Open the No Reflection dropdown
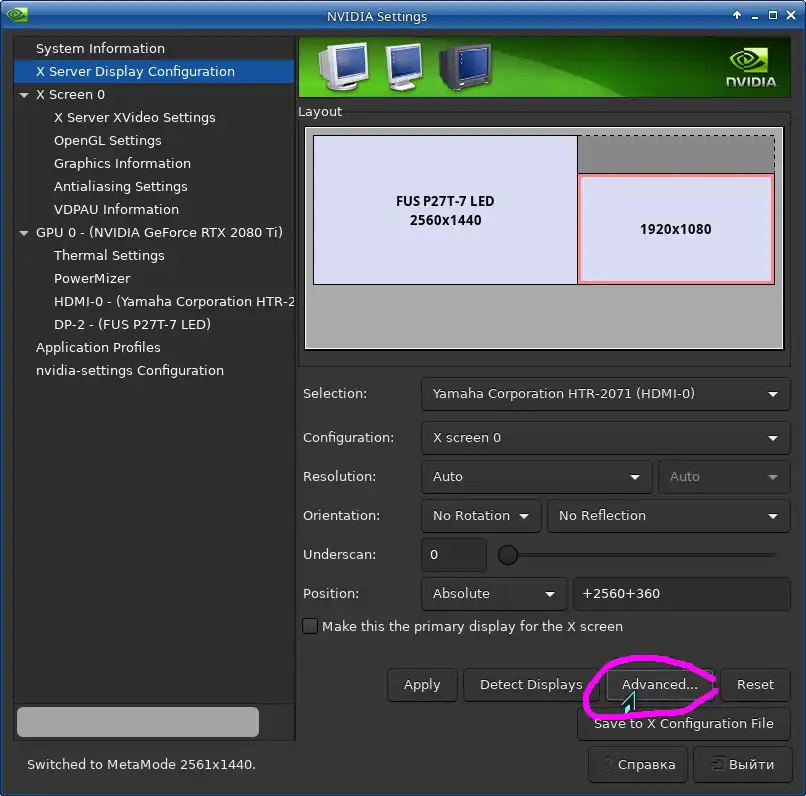This screenshot has height=796, width=806. [x=668, y=515]
